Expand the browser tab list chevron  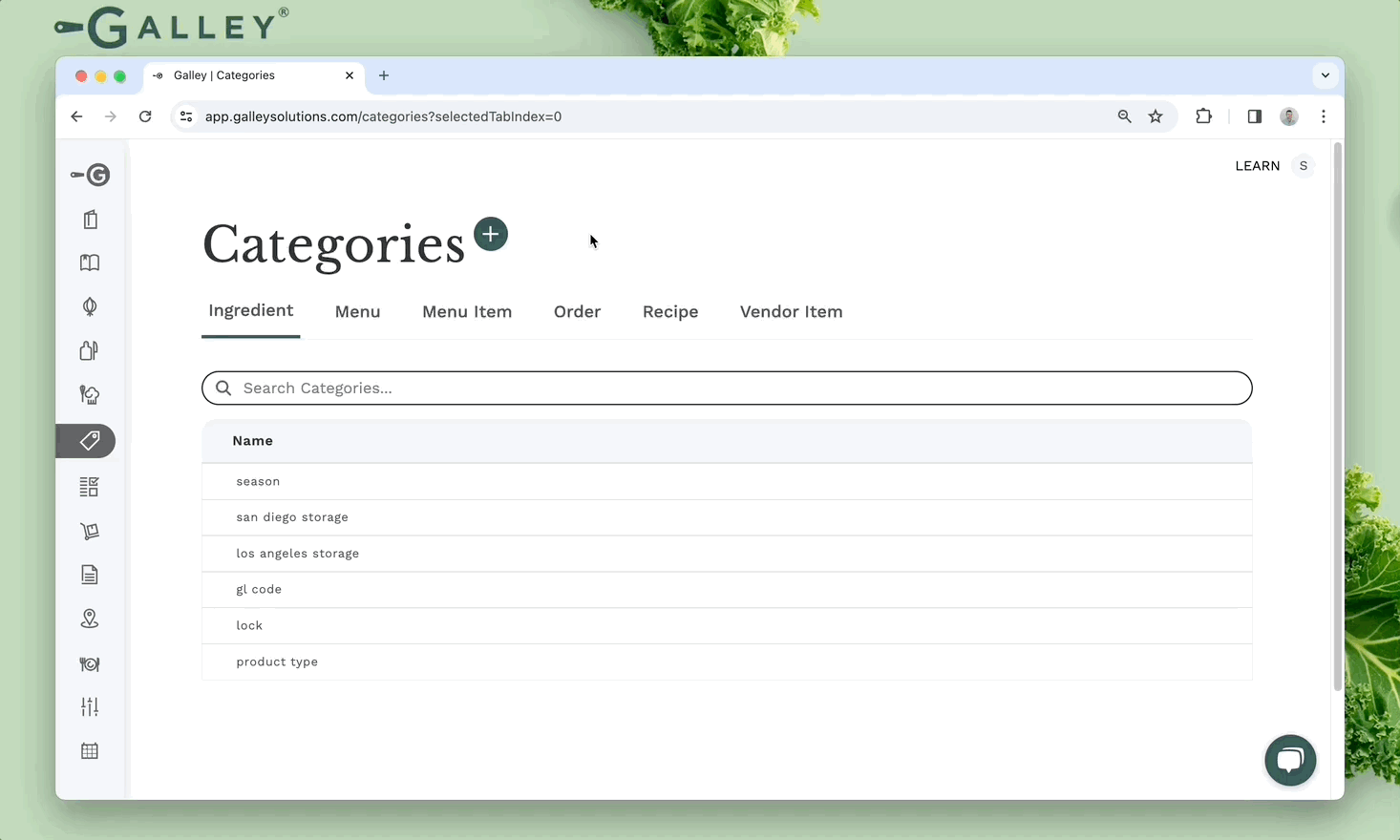click(1325, 75)
